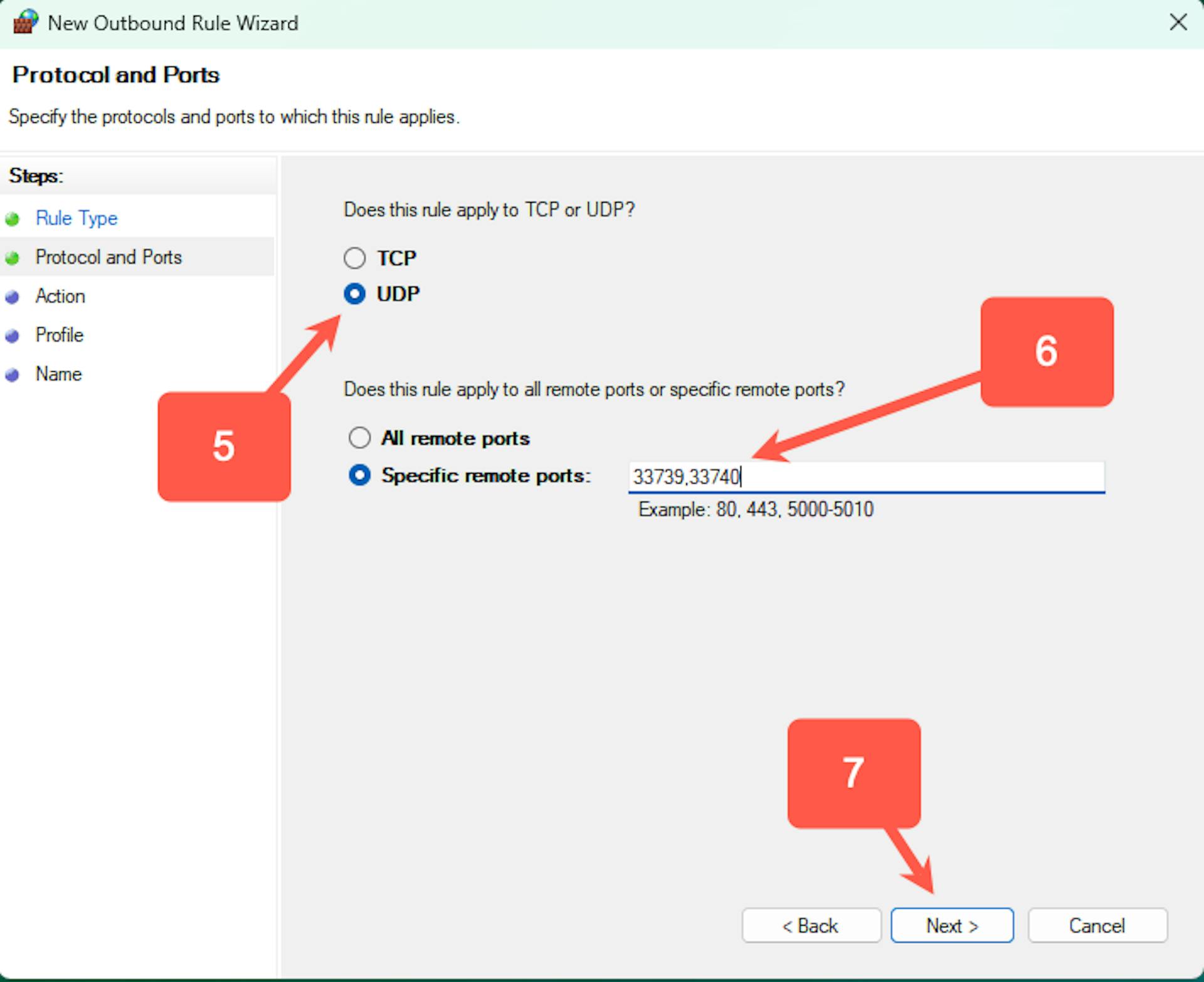Click purple bullet next to Action step

[x=12, y=297]
